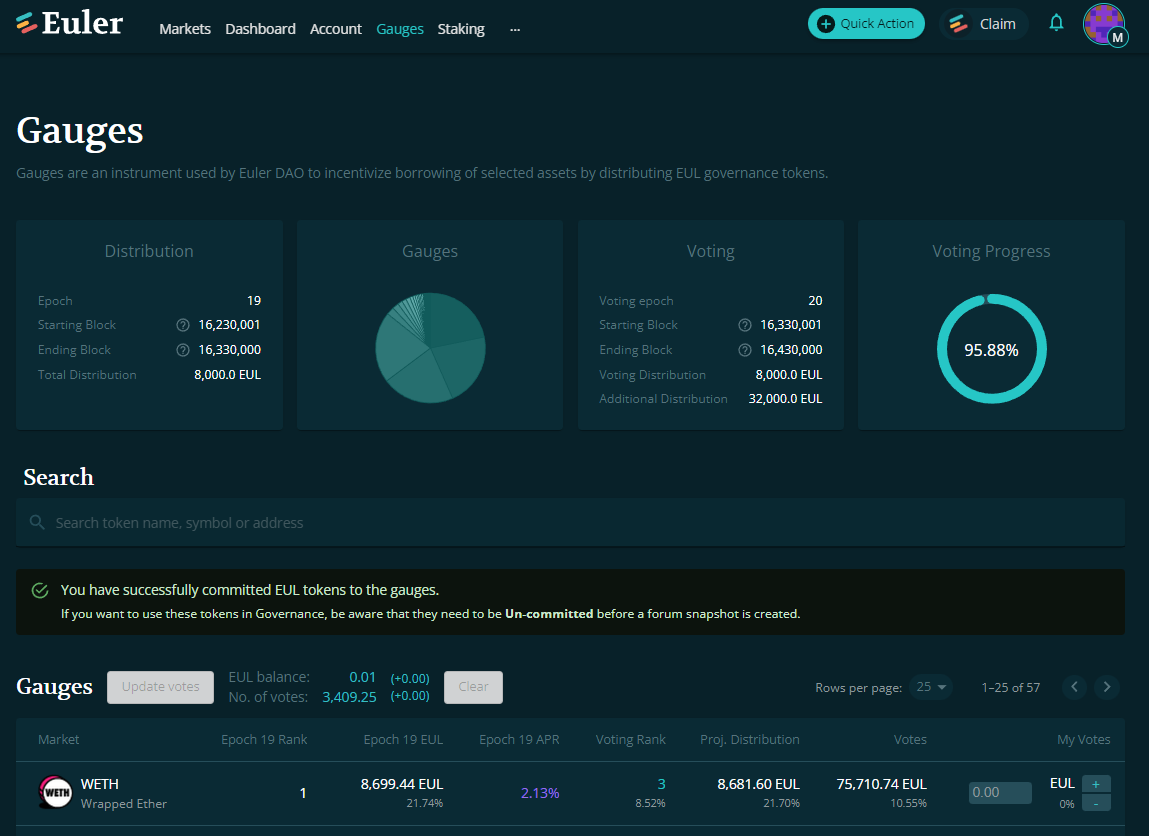Image resolution: width=1149 pixels, height=836 pixels.
Task: Go to next page of gauges
Action: pyautogui.click(x=1106, y=687)
